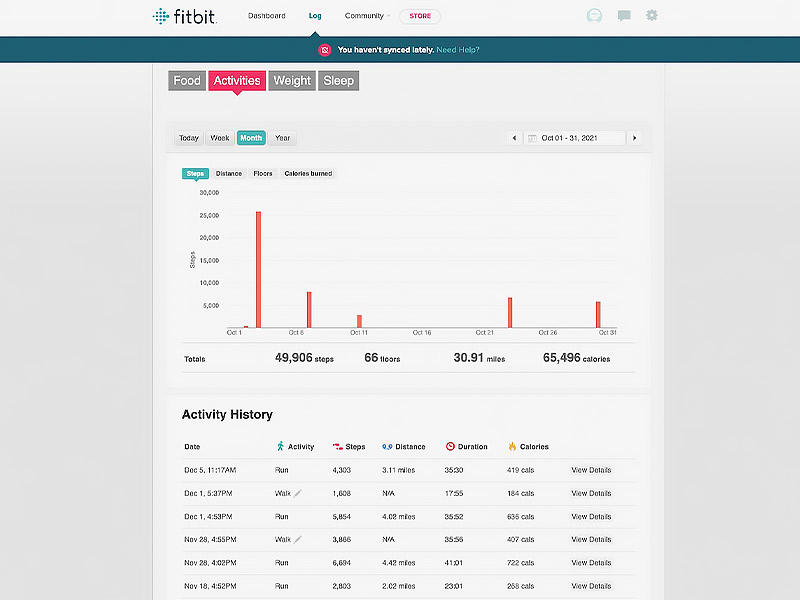The width and height of the screenshot is (800, 600).
Task: Select the Week range
Action: coord(220,138)
